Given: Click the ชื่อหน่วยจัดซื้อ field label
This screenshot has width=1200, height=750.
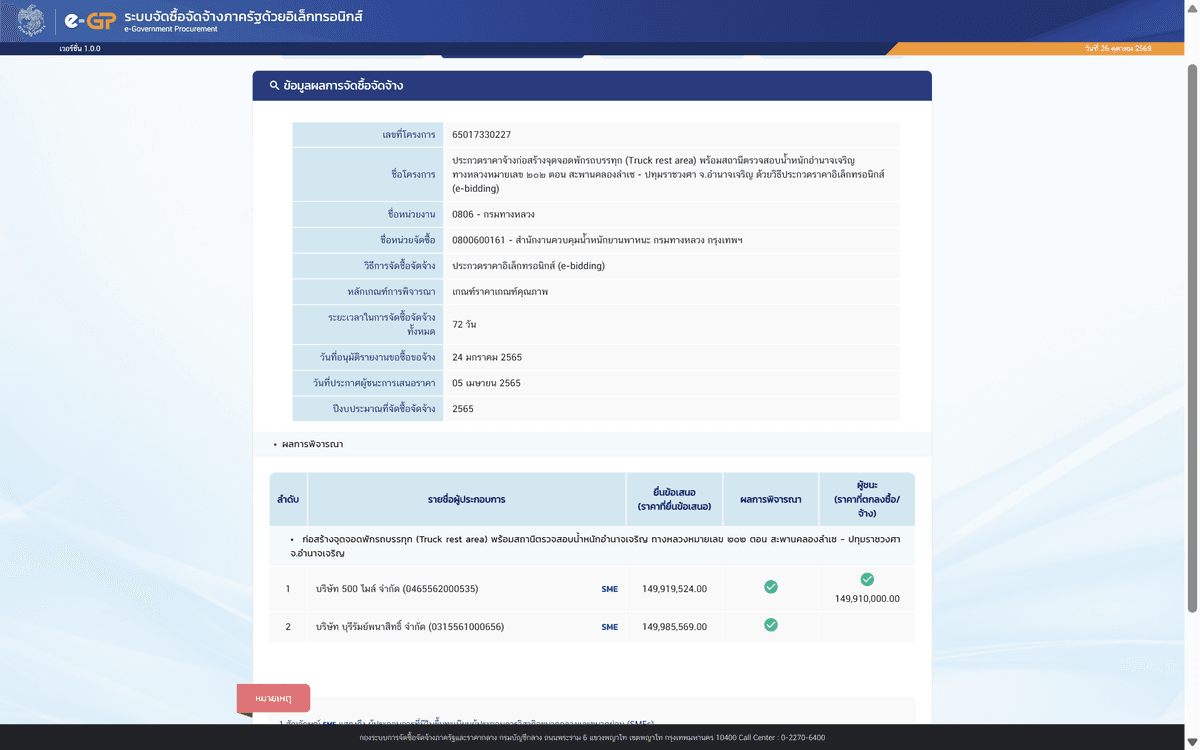Looking at the screenshot, I should [408, 241].
